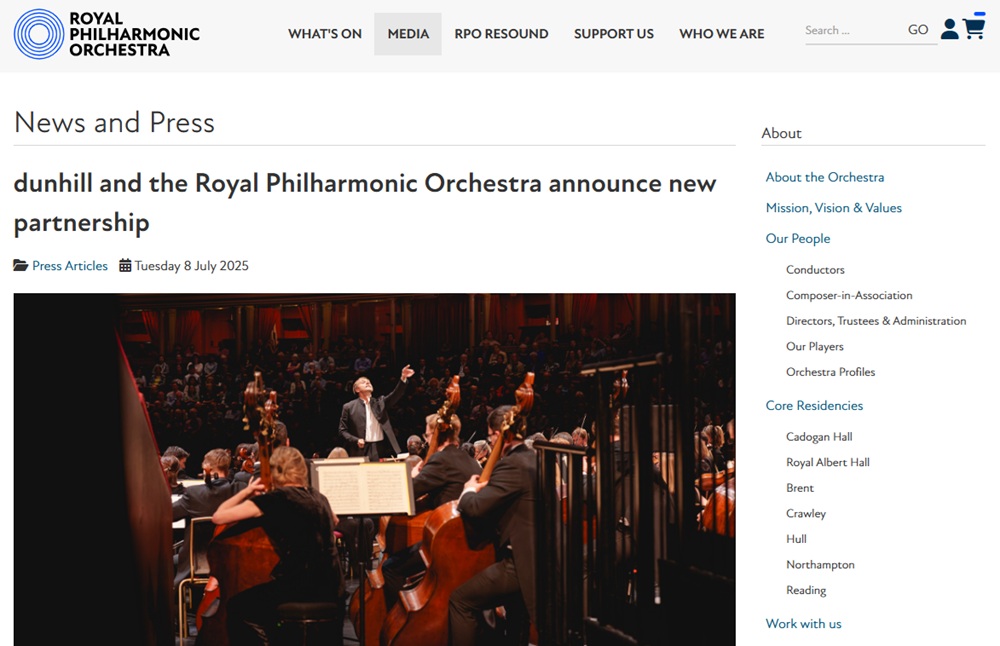Click the orchestra concert photo
Viewport: 1000px width, 646px height.
[x=374, y=469]
